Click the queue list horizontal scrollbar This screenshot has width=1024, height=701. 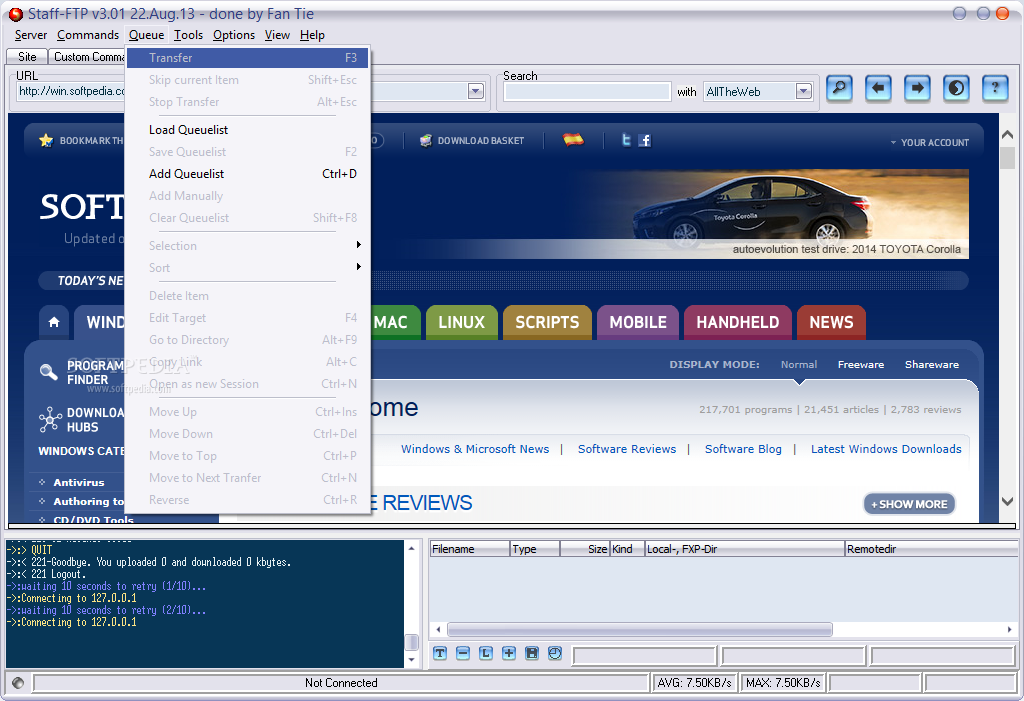click(639, 630)
